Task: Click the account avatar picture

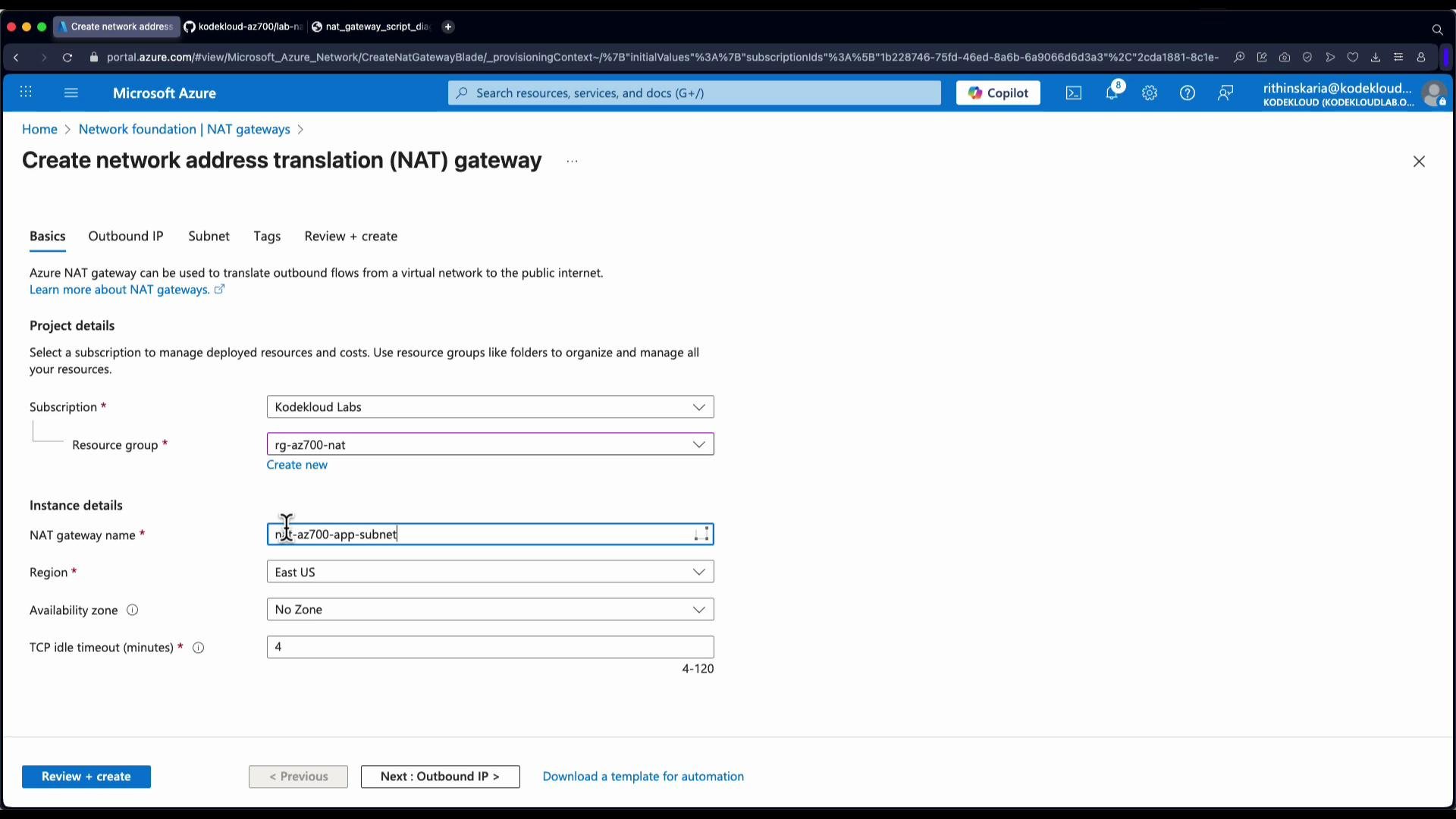Action: tap(1434, 94)
